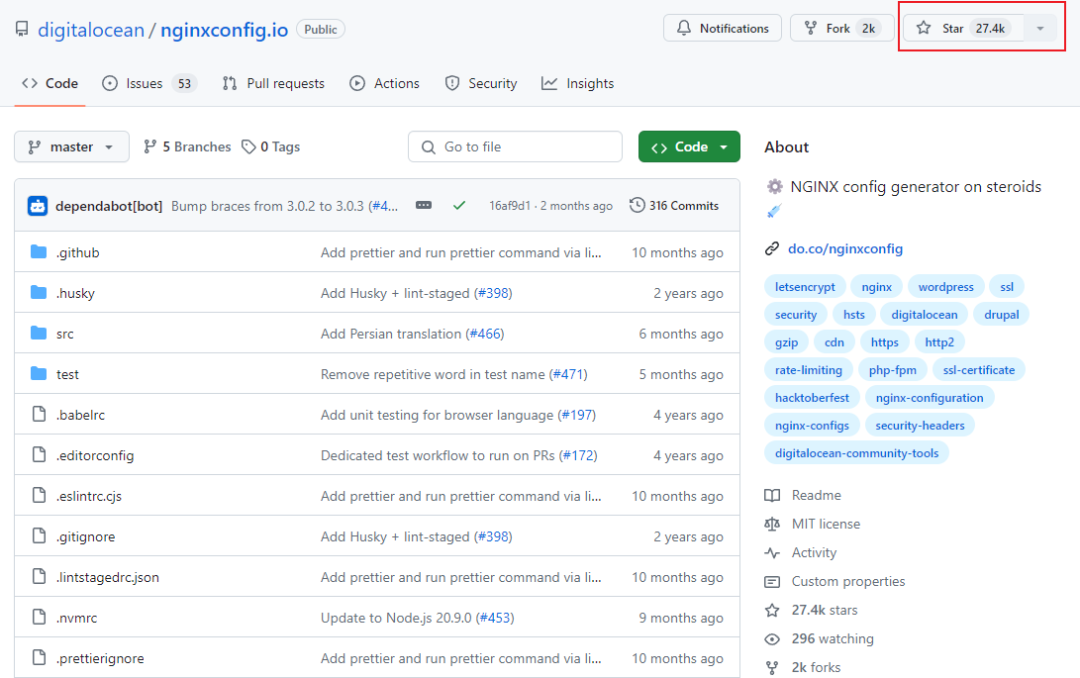1080x678 pixels.
Task: Open the Pull requests tab
Action: [x=273, y=83]
